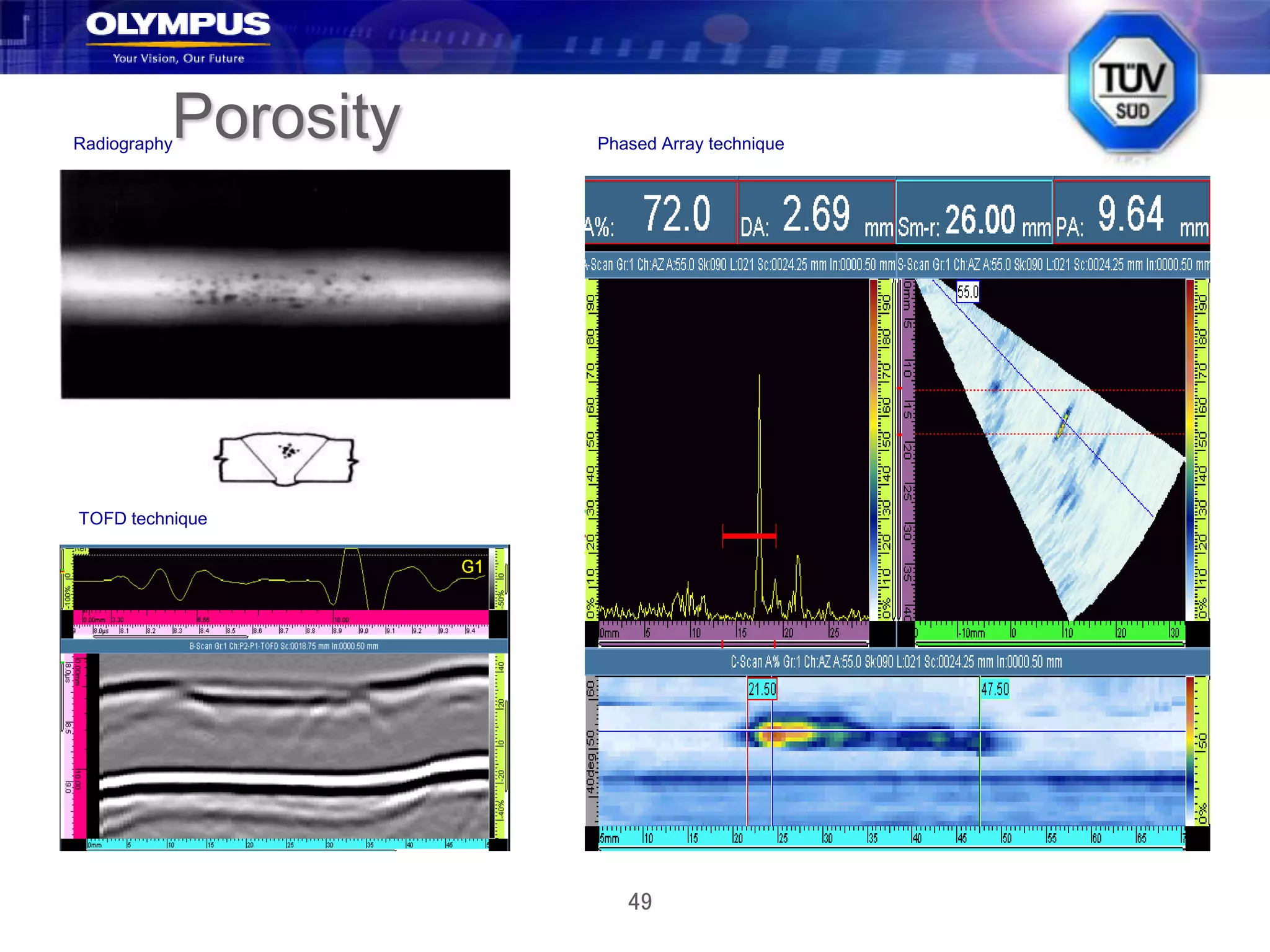
Task: Click the pink TOFD time ruler
Action: point(281,624)
